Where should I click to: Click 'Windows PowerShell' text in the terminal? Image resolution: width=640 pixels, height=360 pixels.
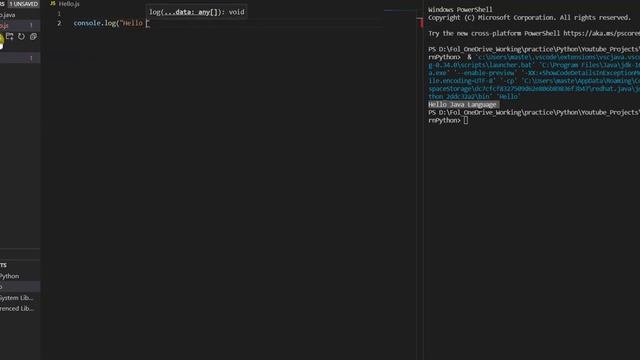pyautogui.click(x=460, y=9)
